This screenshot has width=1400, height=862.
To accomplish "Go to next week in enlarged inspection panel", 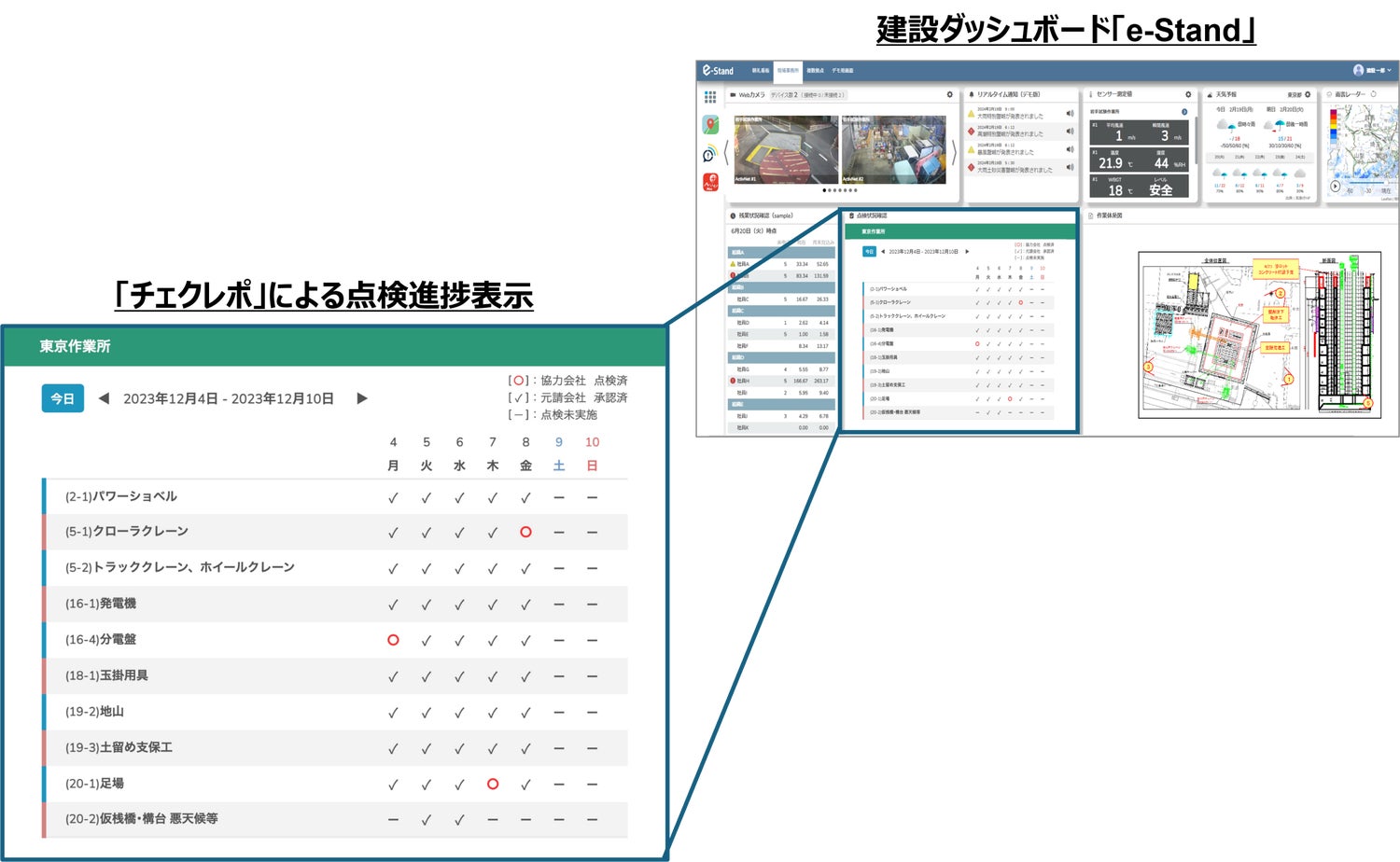I will pos(362,398).
